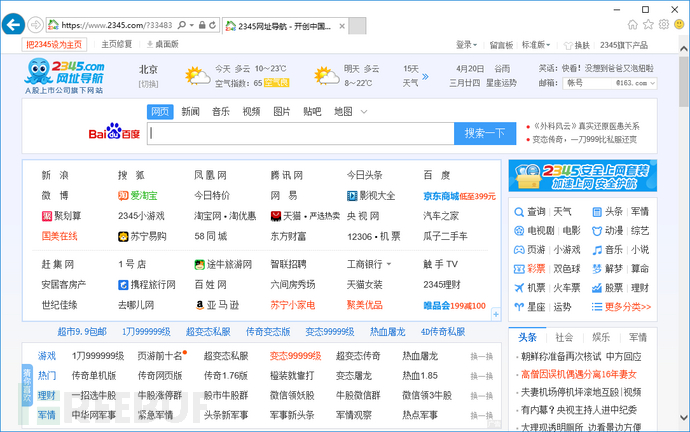The height and width of the screenshot is (432, 690).
Task: Click the 股票 chart icon
Action: [x=597, y=288]
